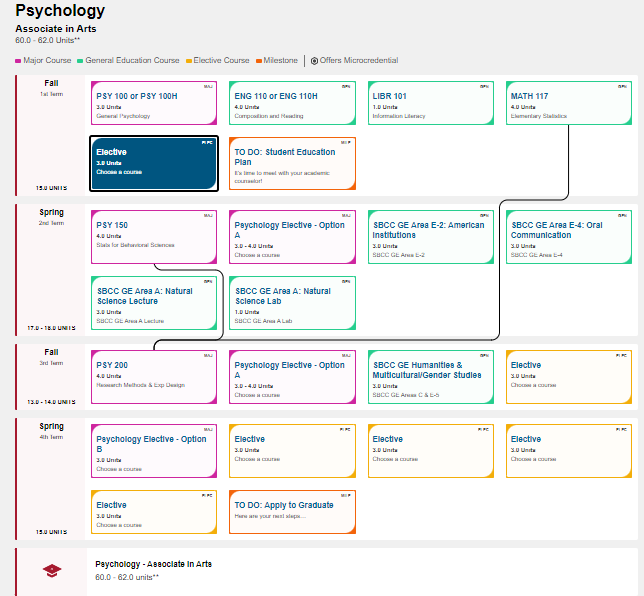Click the graduation cap icon
Viewport: 644px width, 596px height.
51,570
